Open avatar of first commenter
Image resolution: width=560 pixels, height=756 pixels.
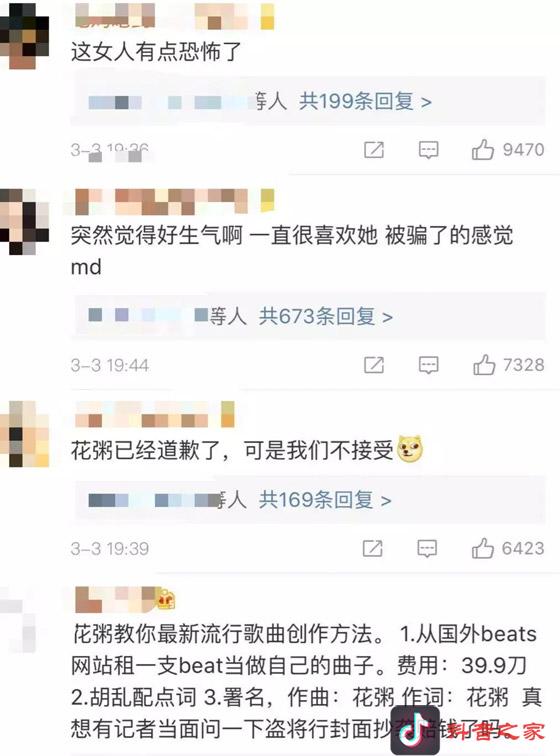[25, 36]
